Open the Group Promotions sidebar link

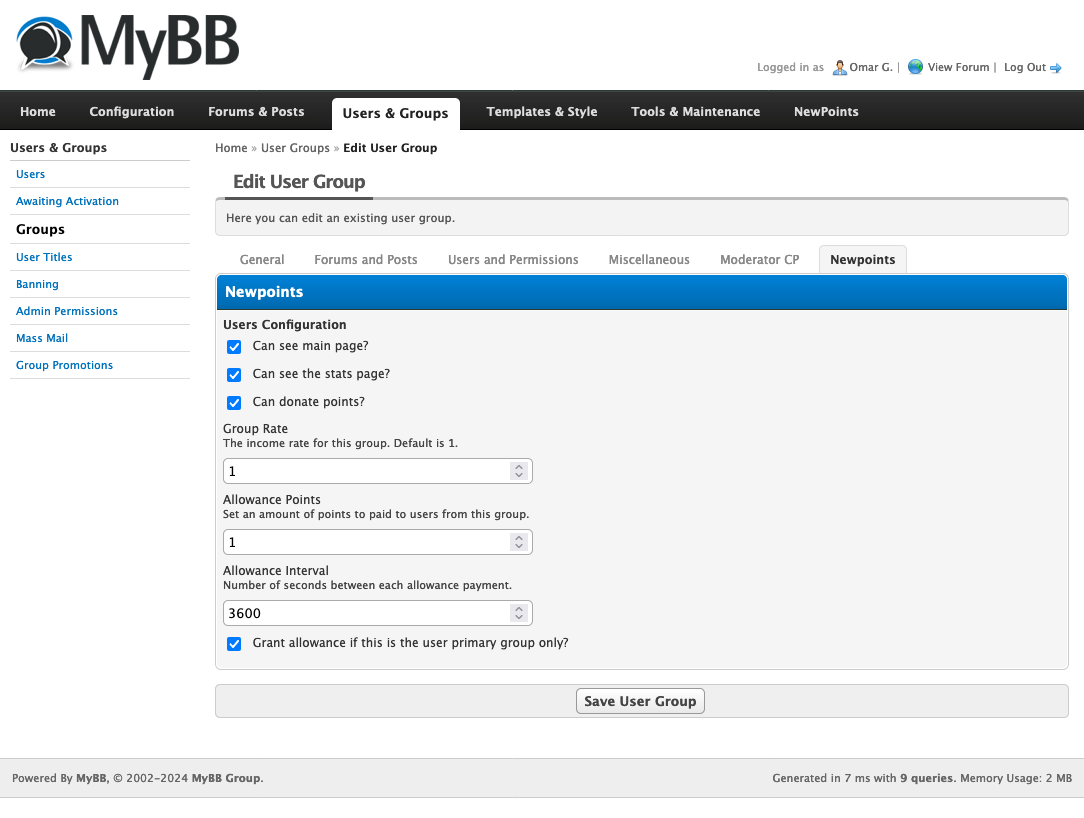click(64, 365)
